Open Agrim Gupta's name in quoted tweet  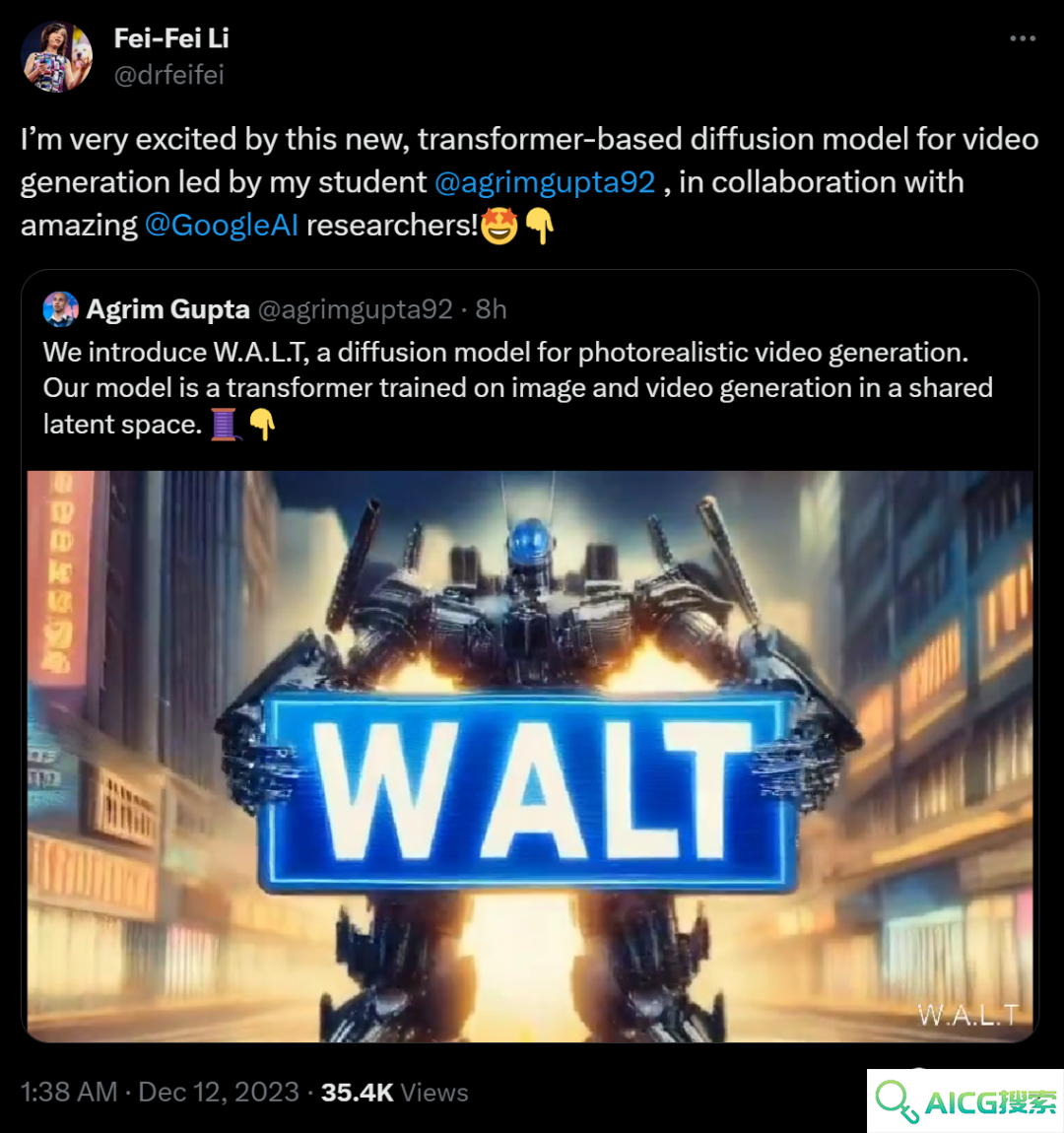167,309
